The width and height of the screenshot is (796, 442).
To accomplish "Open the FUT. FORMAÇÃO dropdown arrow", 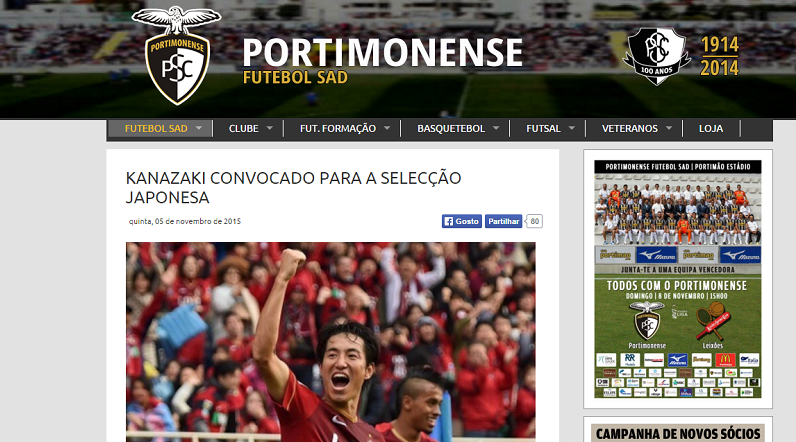I will click(x=387, y=128).
